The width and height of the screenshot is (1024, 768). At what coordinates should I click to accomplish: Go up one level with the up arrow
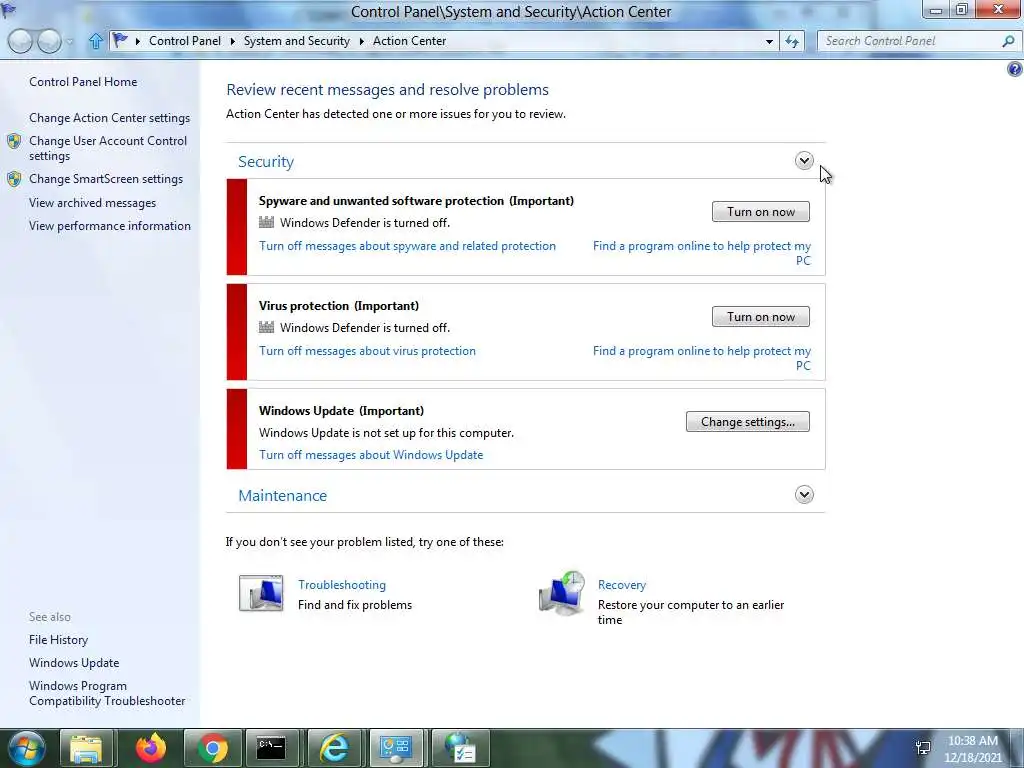pyautogui.click(x=95, y=41)
